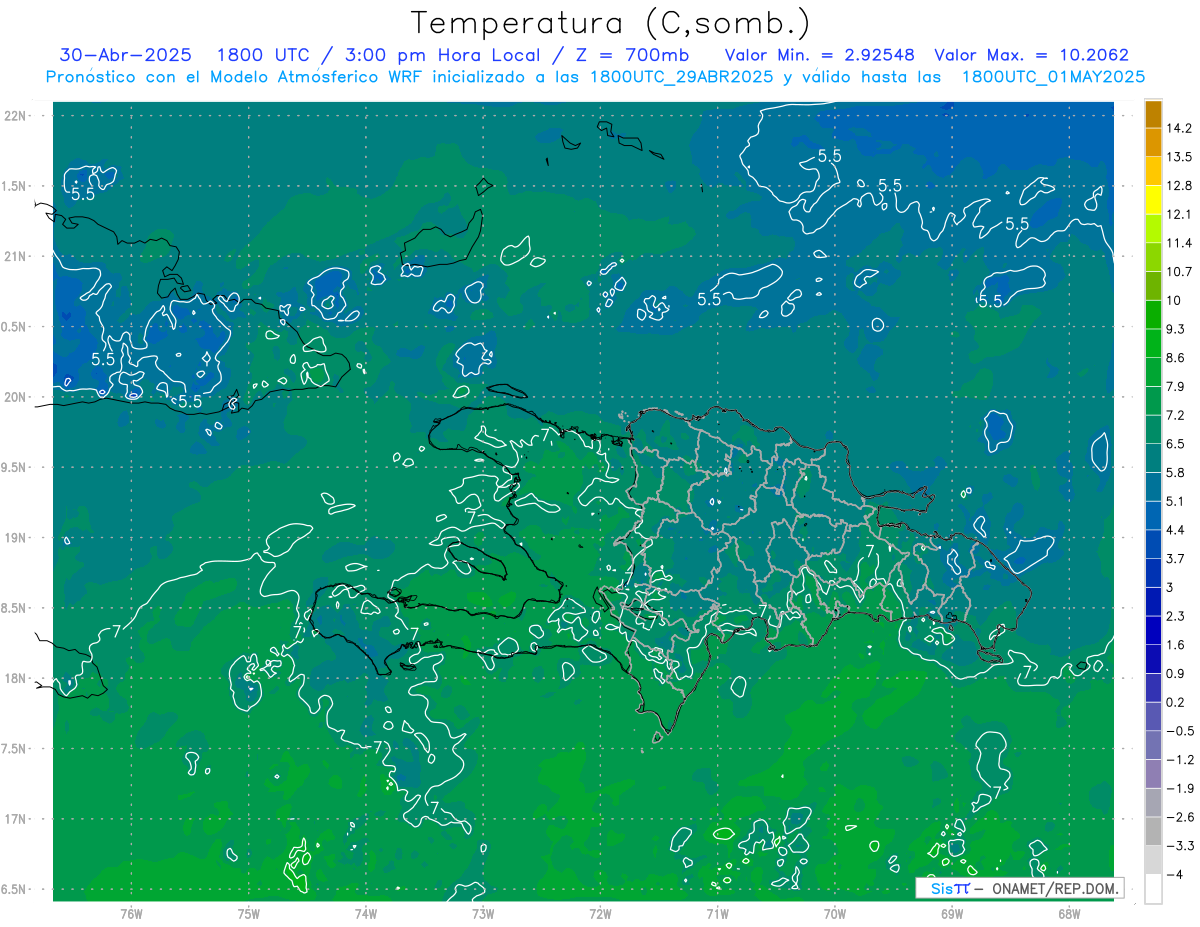Click the longitude label "72W"
This screenshot has height=927, width=1200.
tap(600, 913)
